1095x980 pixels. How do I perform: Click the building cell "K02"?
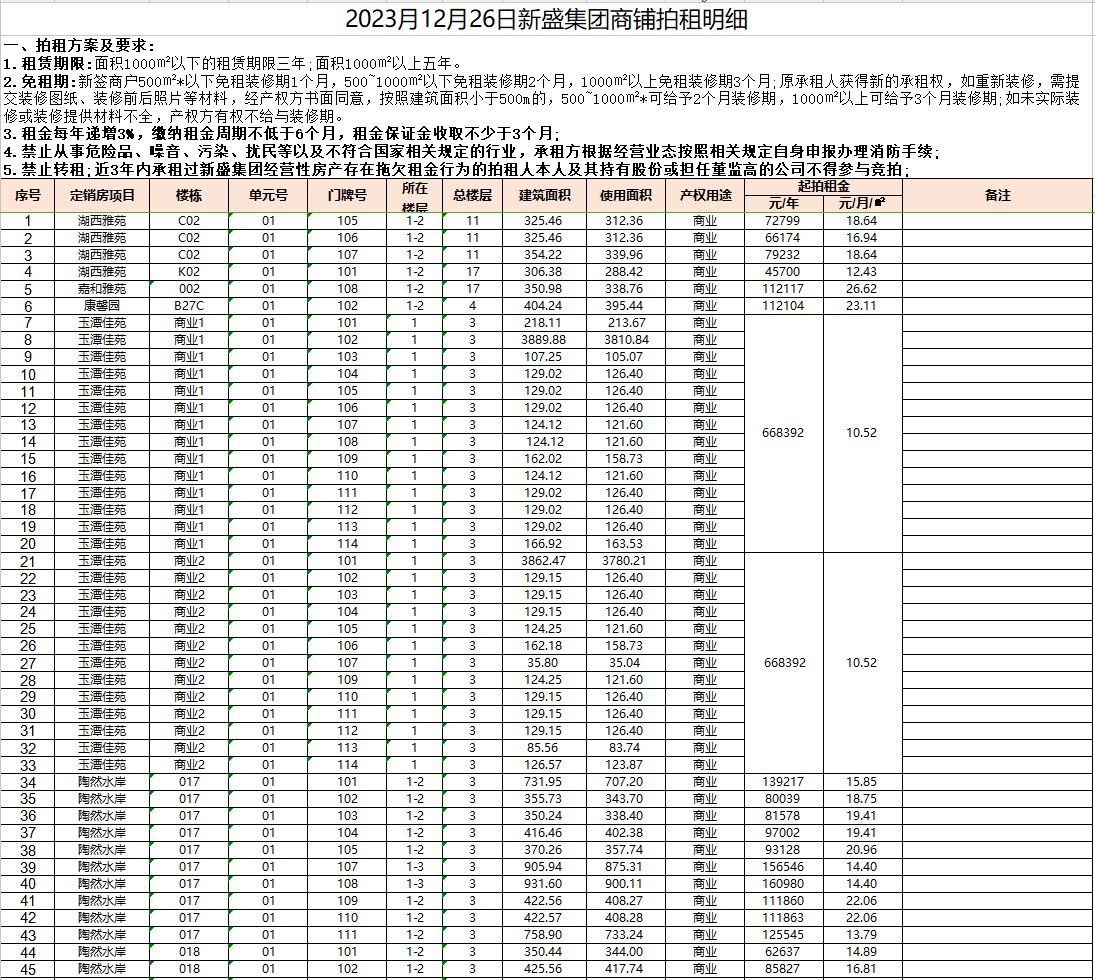(189, 272)
